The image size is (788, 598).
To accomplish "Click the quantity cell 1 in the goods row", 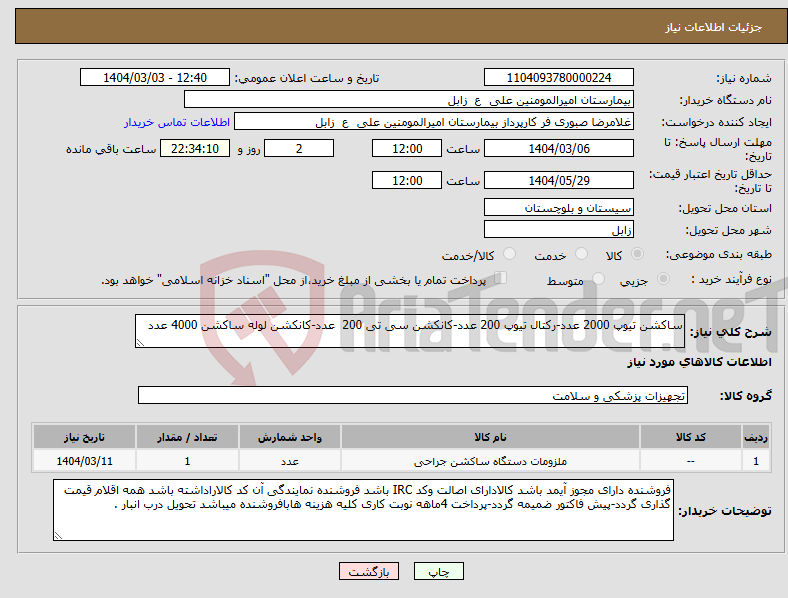I will [x=187, y=461].
